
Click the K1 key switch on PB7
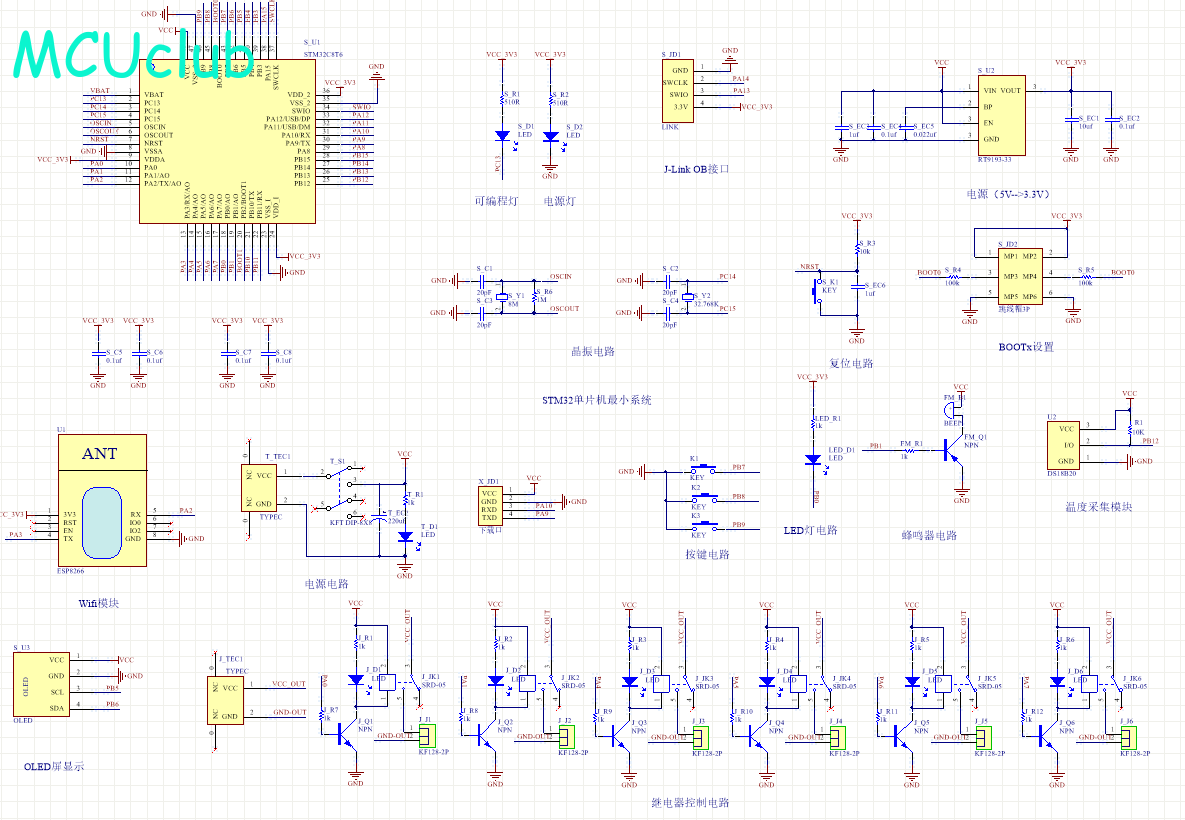(x=697, y=468)
